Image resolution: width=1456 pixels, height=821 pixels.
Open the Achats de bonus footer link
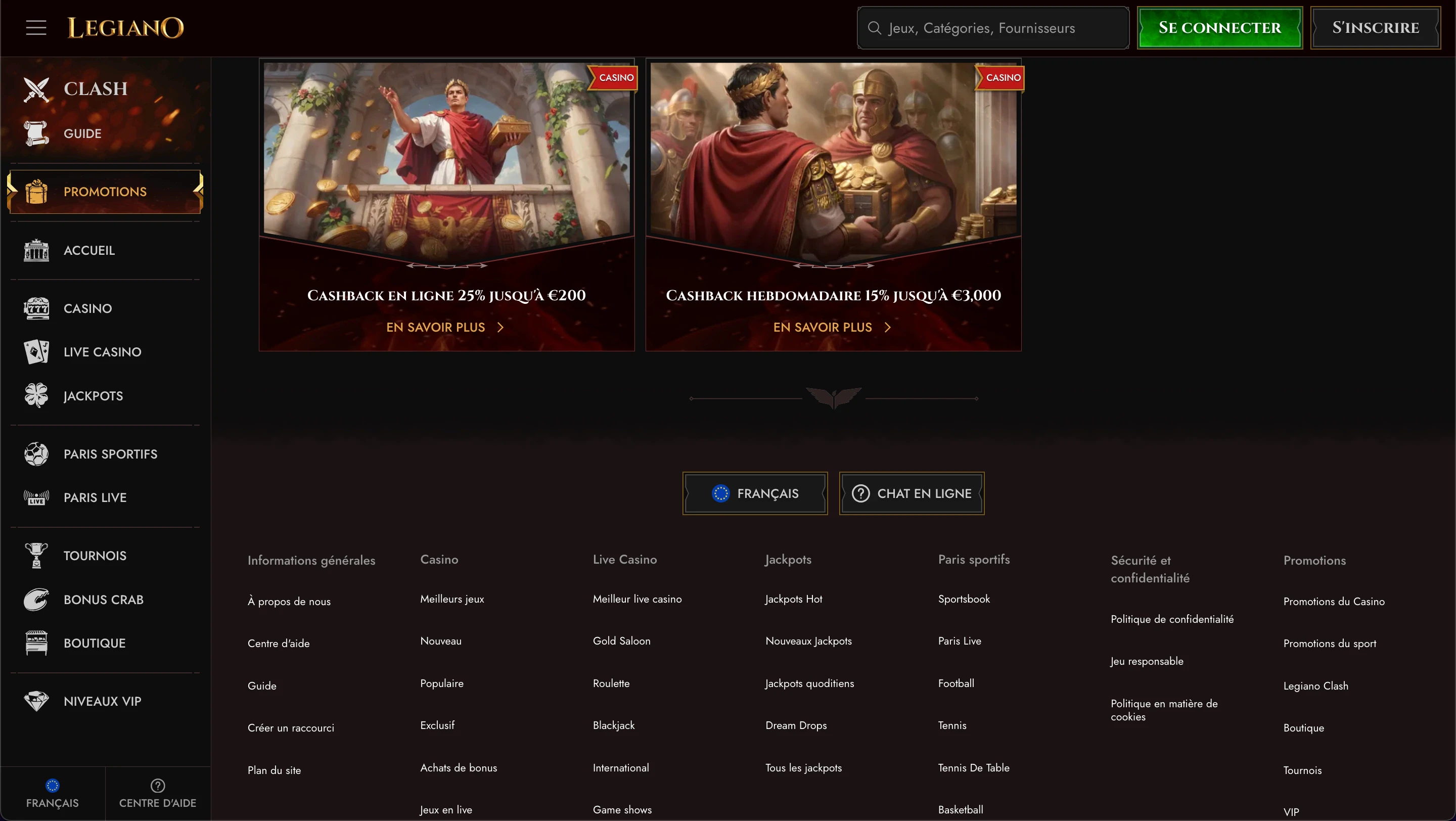pos(459,767)
